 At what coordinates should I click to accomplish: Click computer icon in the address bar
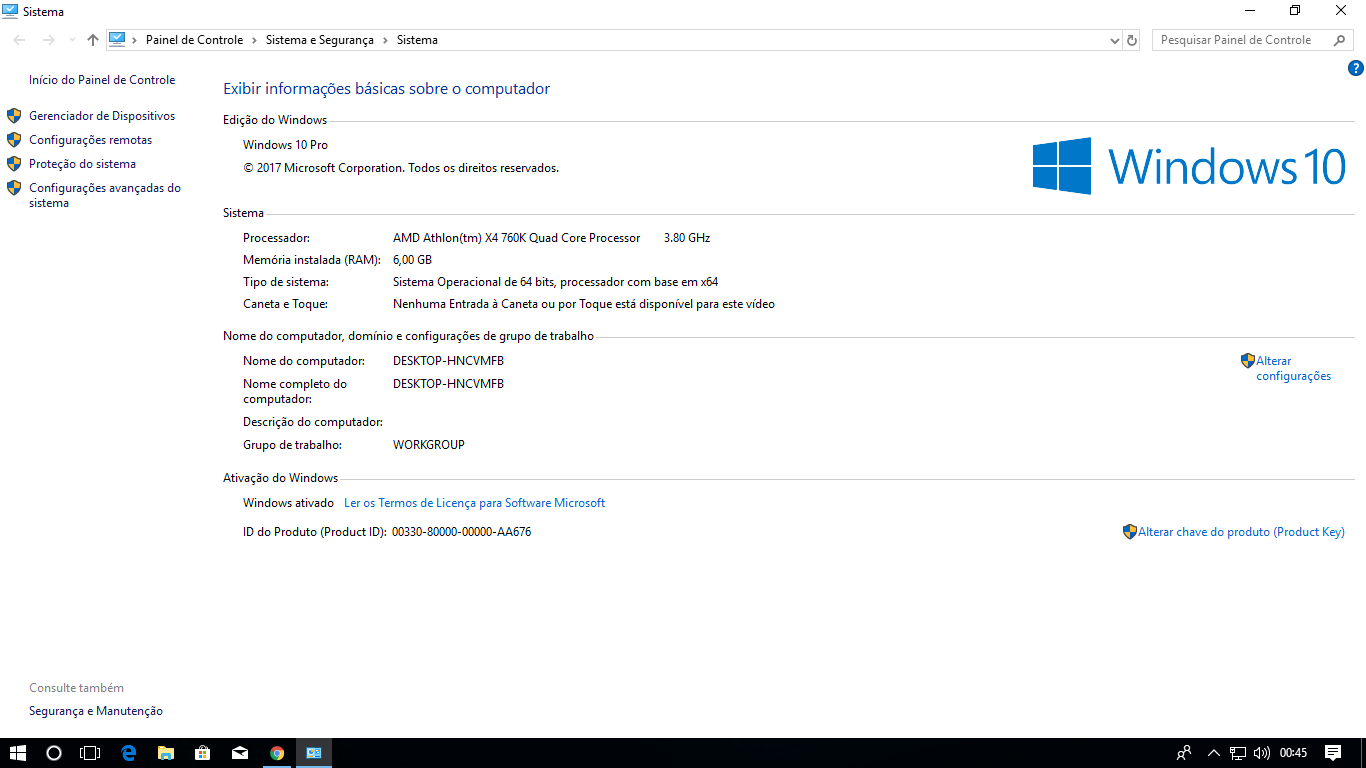[117, 40]
